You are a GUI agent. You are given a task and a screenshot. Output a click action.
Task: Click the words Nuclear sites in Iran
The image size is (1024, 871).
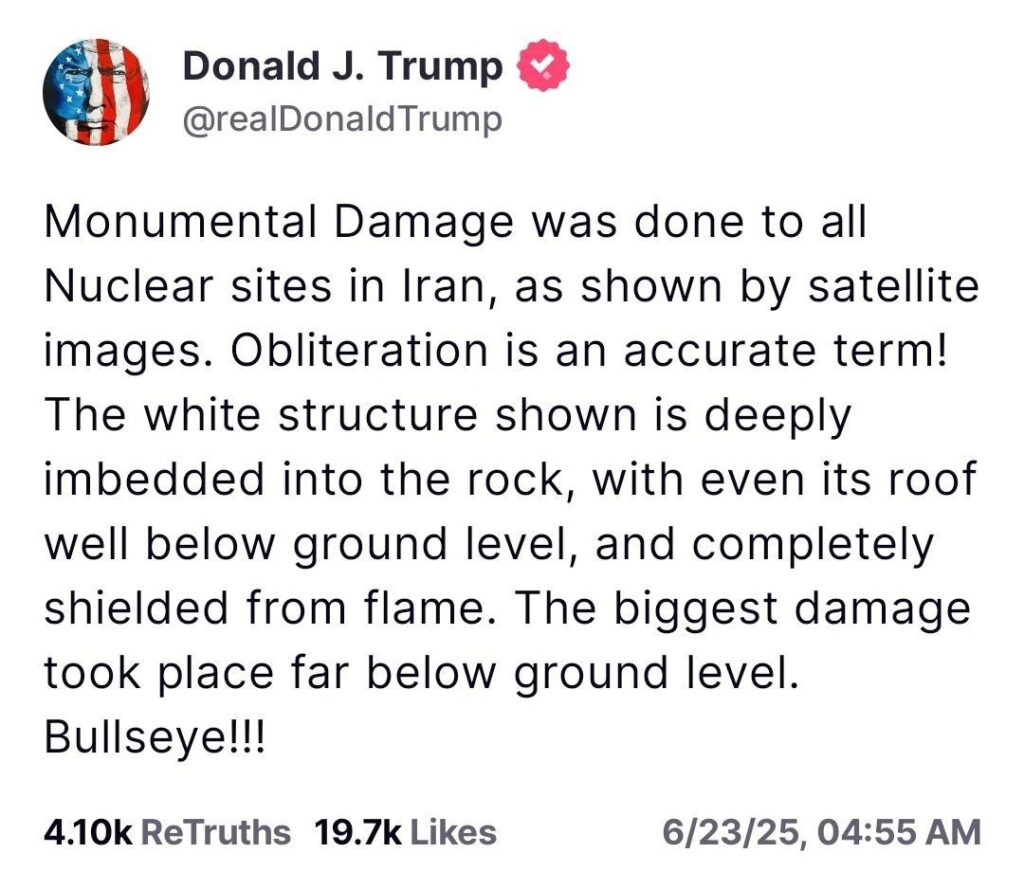tap(267, 287)
